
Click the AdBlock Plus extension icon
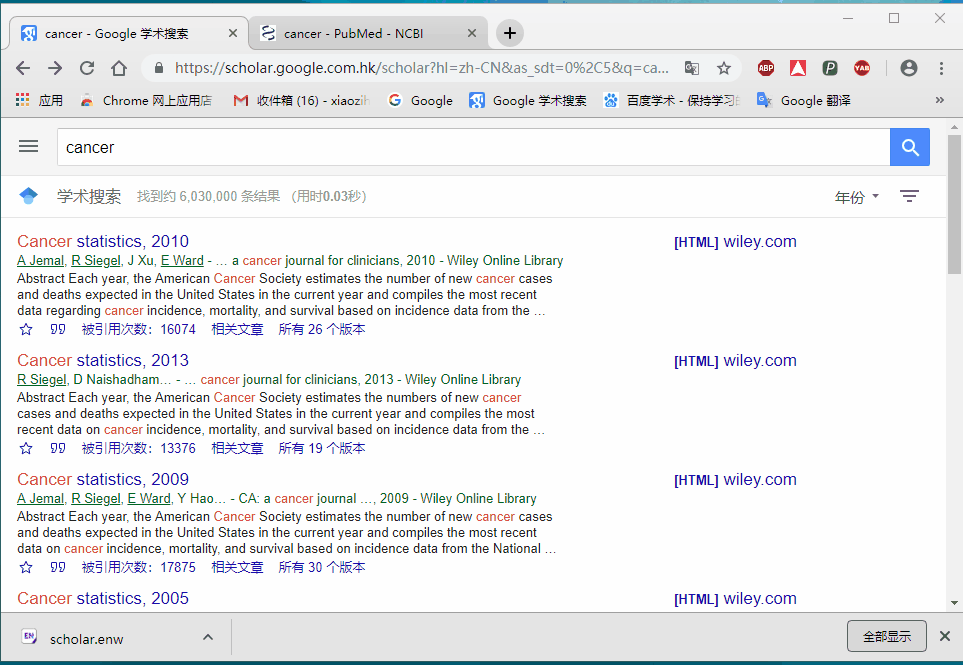765,68
